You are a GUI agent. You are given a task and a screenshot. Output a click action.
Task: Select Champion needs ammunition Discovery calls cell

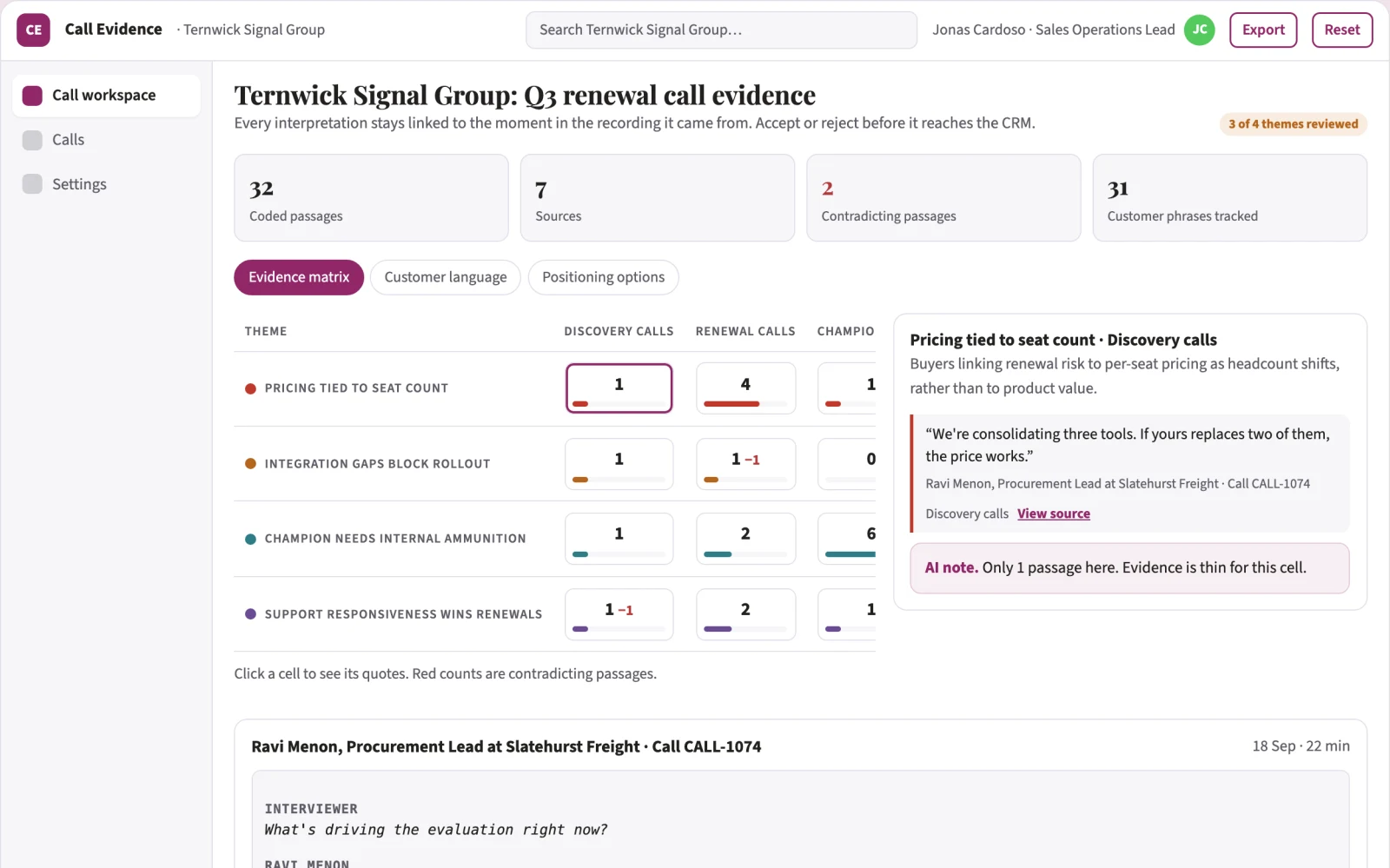pos(619,539)
